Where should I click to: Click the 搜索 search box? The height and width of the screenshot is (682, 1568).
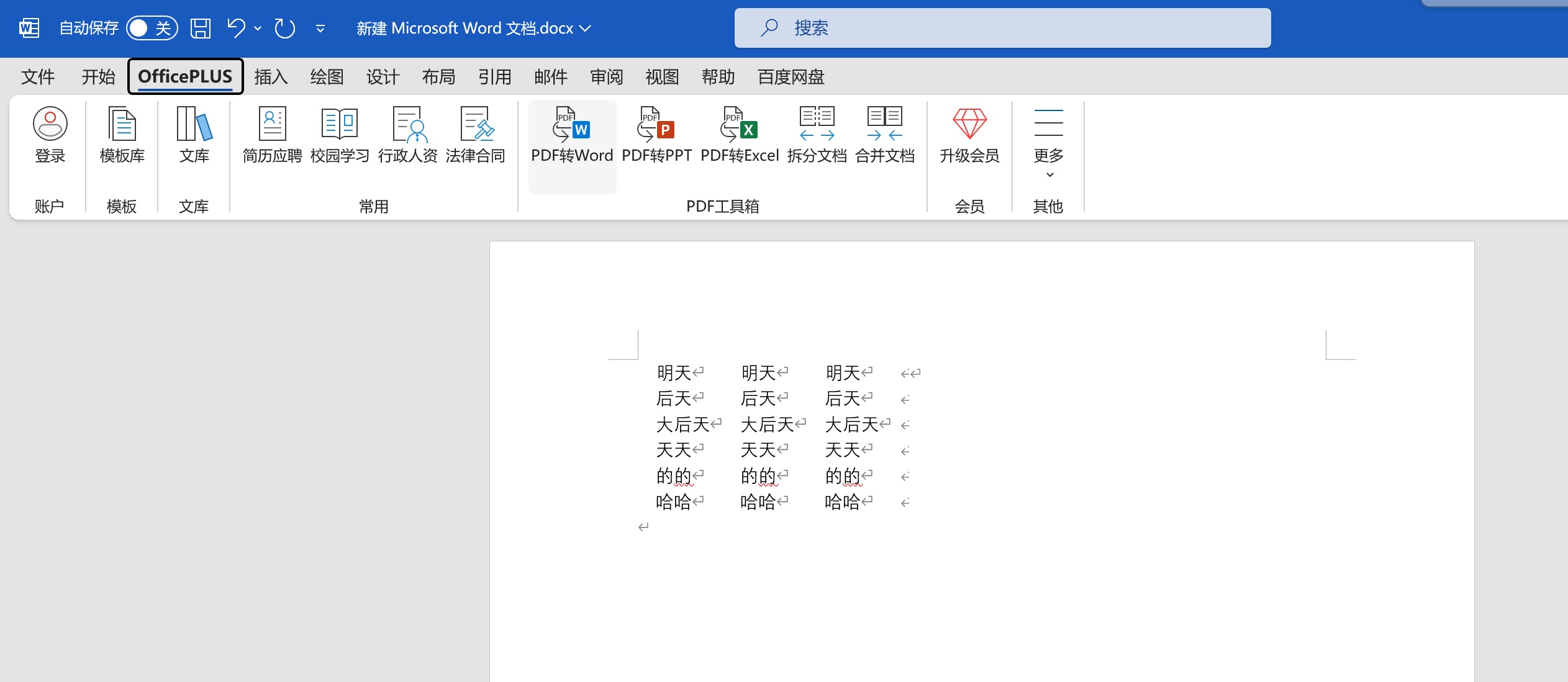(1002, 28)
